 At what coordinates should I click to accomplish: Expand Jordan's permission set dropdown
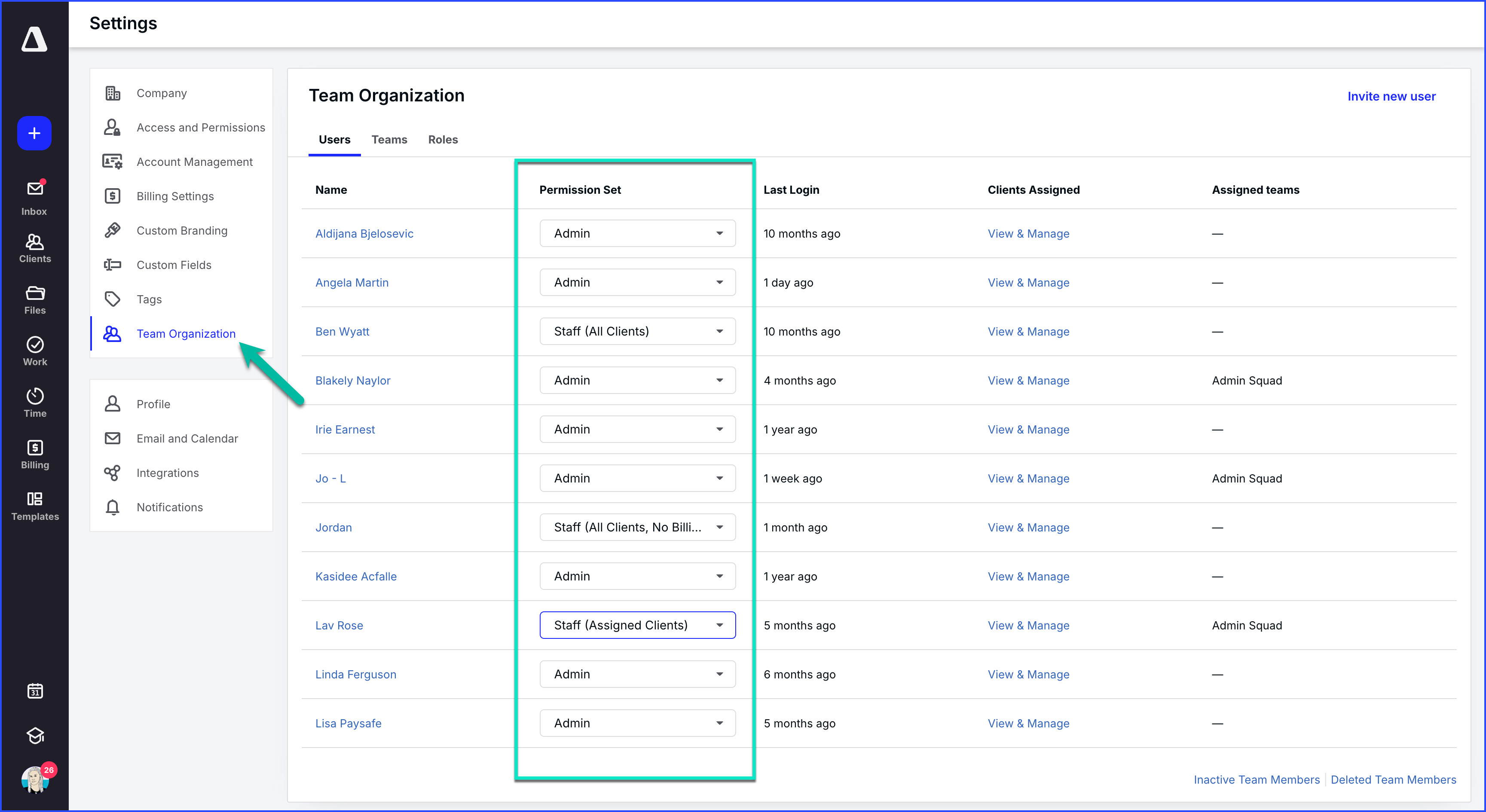[637, 527]
